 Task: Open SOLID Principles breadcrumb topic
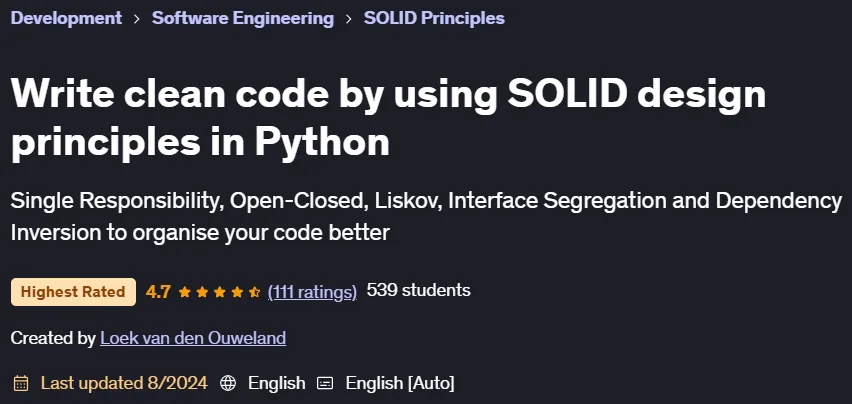(x=434, y=18)
